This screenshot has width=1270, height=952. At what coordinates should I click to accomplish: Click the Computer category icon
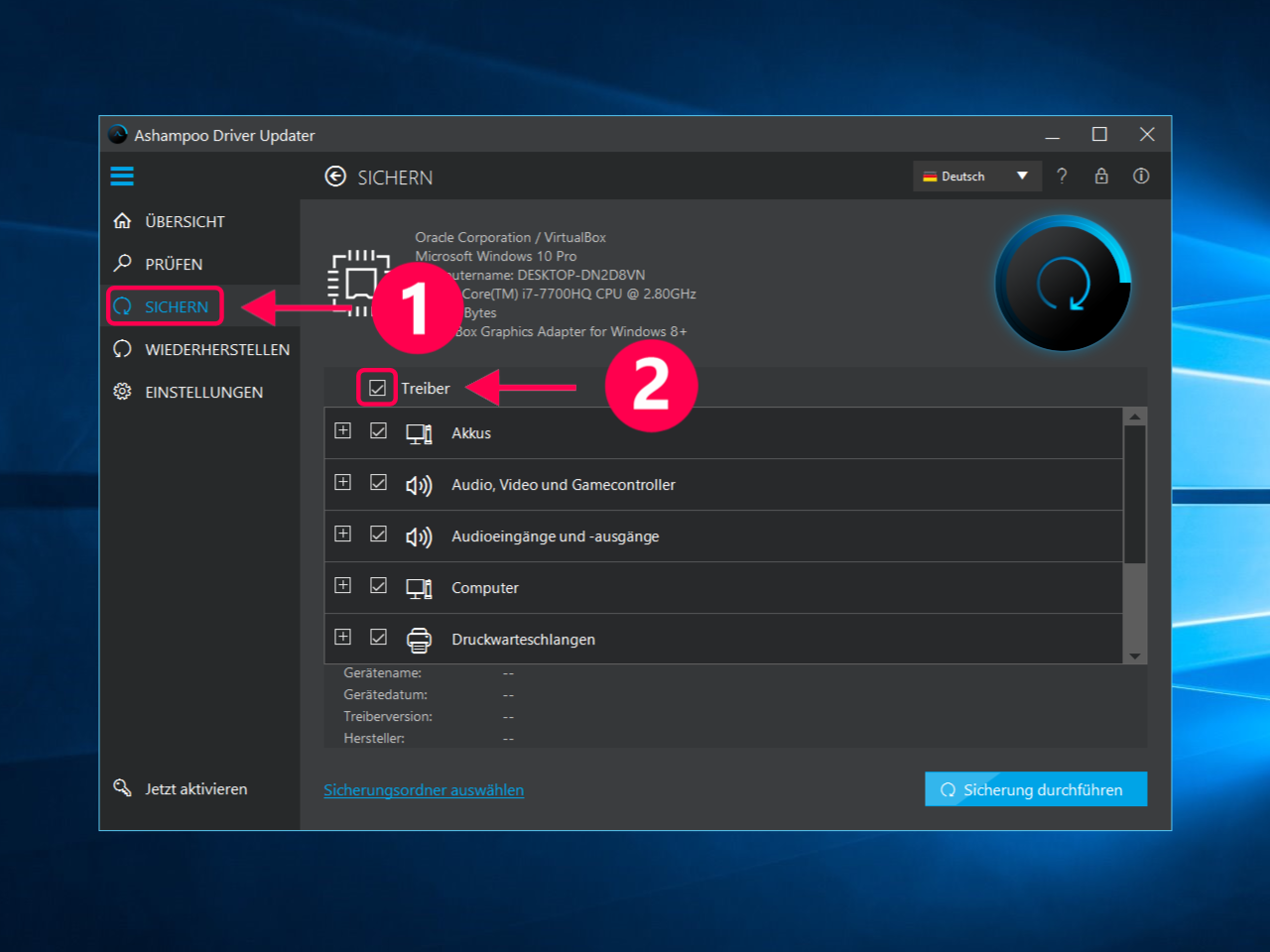pos(419,588)
